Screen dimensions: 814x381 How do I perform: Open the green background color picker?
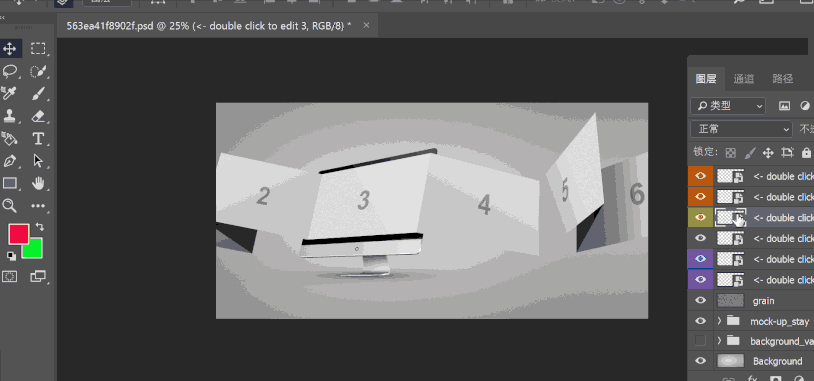[32, 248]
